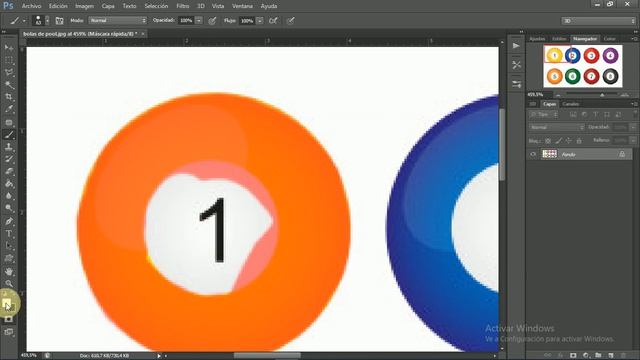Toggle Quick Mask mode button
The image size is (640, 360).
click(9, 319)
